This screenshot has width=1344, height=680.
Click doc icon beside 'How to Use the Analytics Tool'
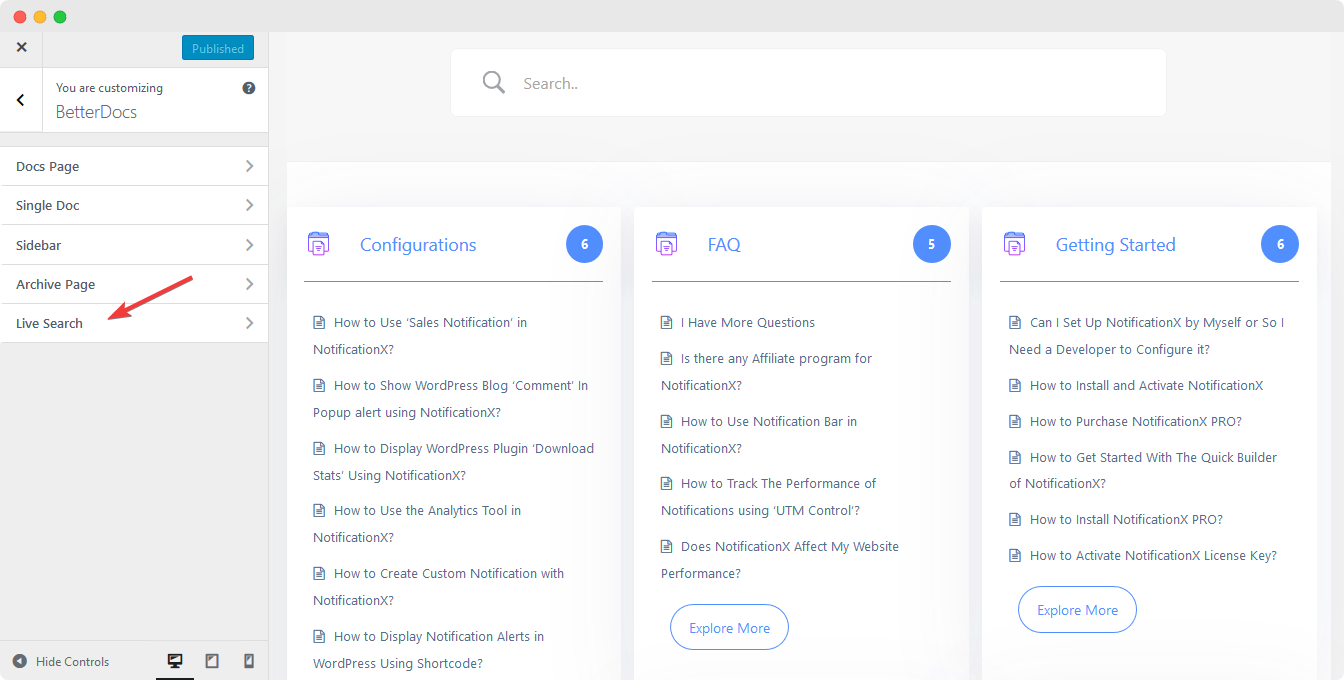tap(319, 510)
